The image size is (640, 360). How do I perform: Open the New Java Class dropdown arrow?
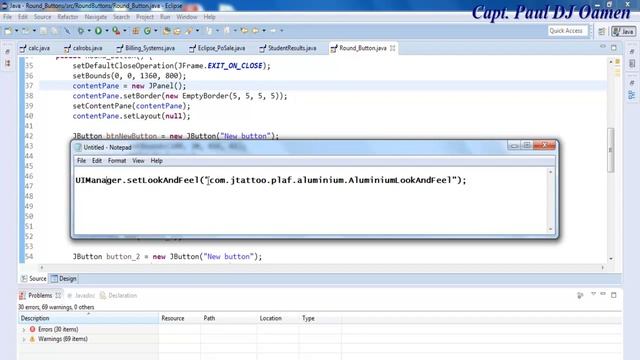pyautogui.click(x=156, y=31)
